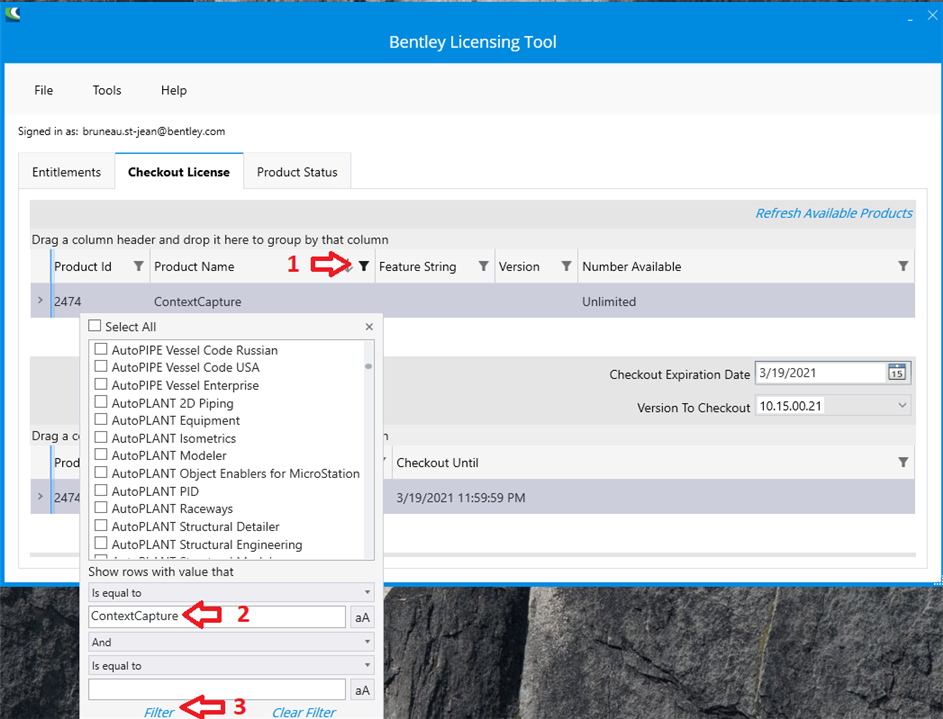The image size is (943, 719).
Task: Check AutoPLANT Raceways
Action: pyautogui.click(x=101, y=507)
